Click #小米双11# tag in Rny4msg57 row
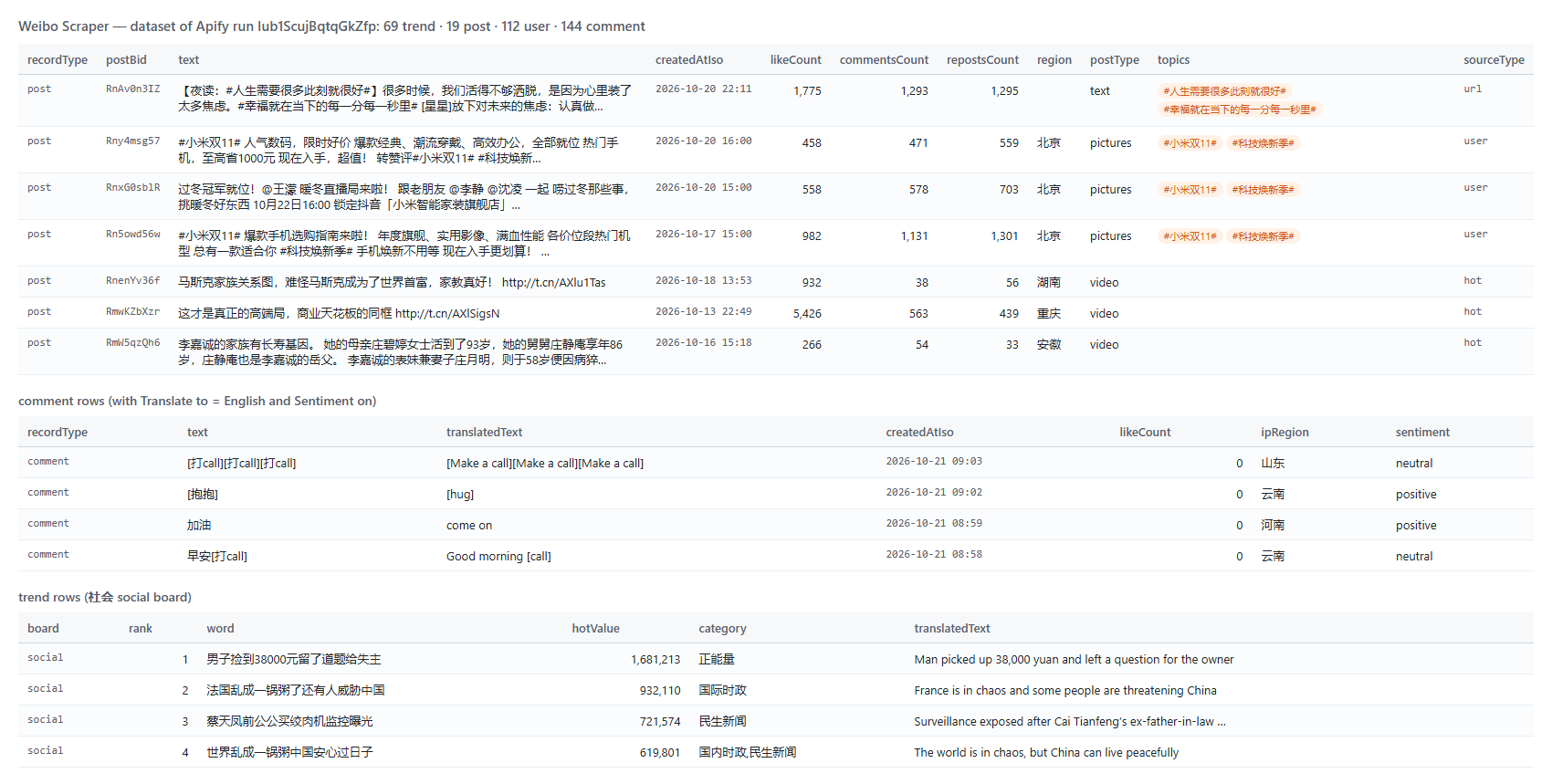This screenshot has height=784, width=1552. (x=1190, y=143)
